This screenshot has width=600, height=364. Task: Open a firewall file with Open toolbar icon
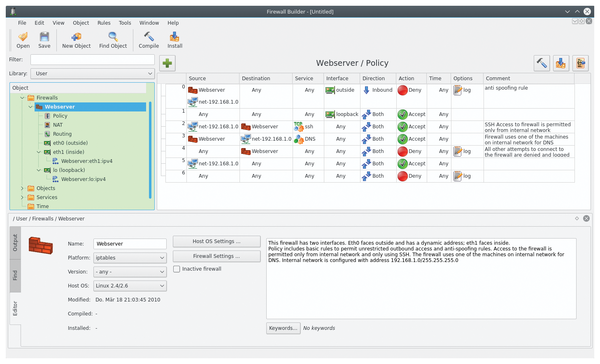click(23, 40)
